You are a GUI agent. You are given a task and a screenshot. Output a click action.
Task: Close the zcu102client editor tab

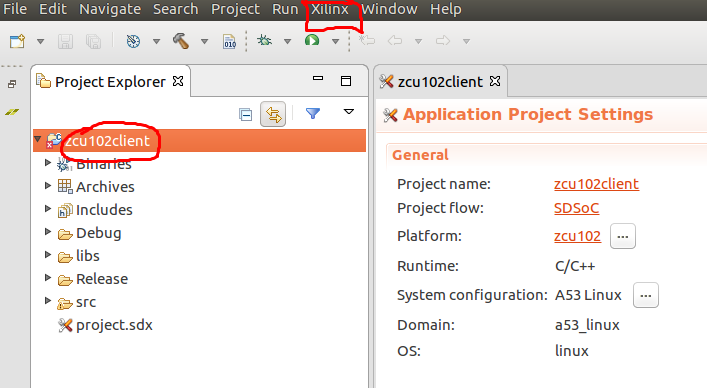point(495,81)
